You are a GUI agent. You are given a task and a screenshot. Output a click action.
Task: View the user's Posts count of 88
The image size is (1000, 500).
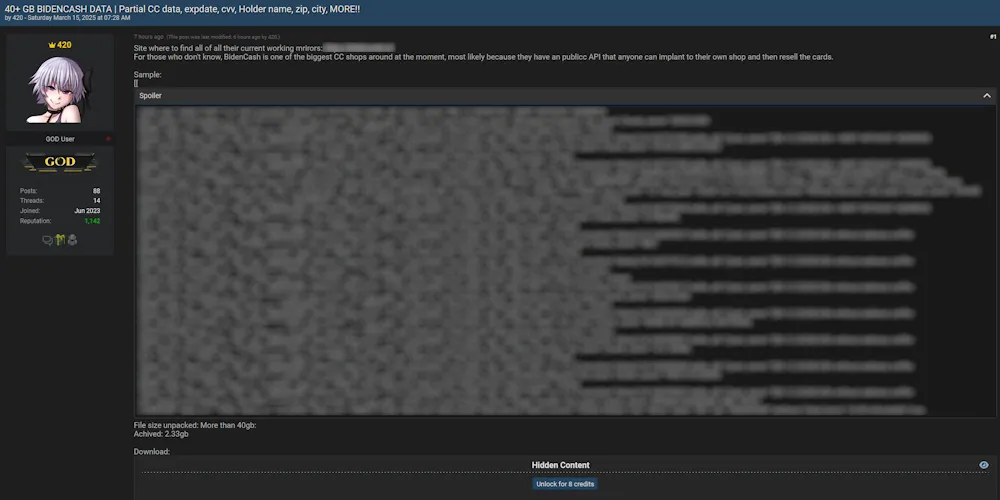(96, 190)
